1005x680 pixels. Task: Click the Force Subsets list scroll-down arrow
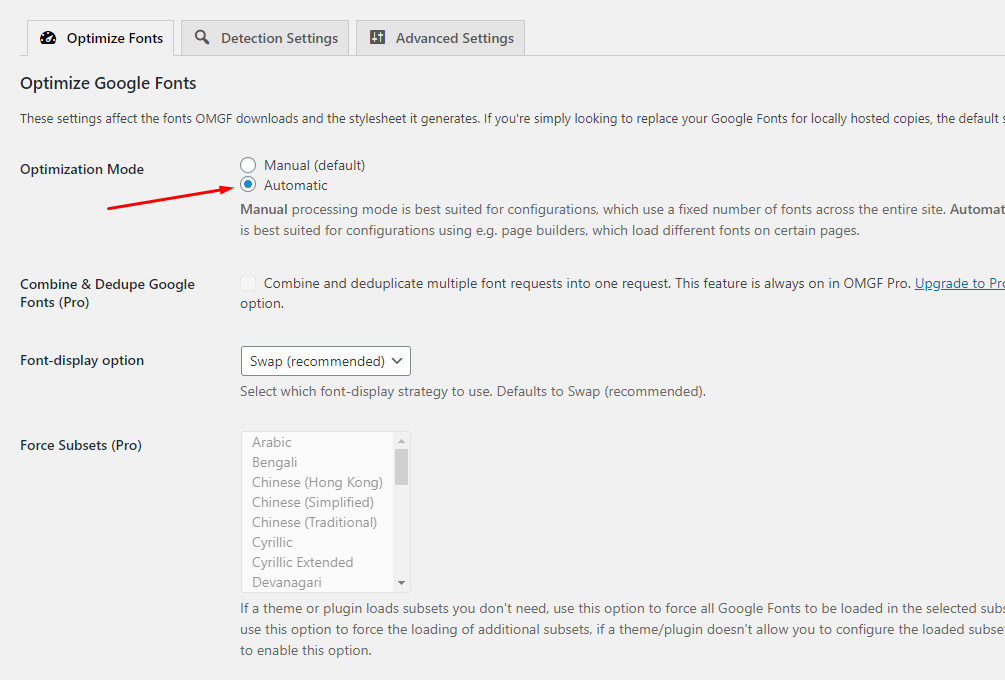pos(401,583)
